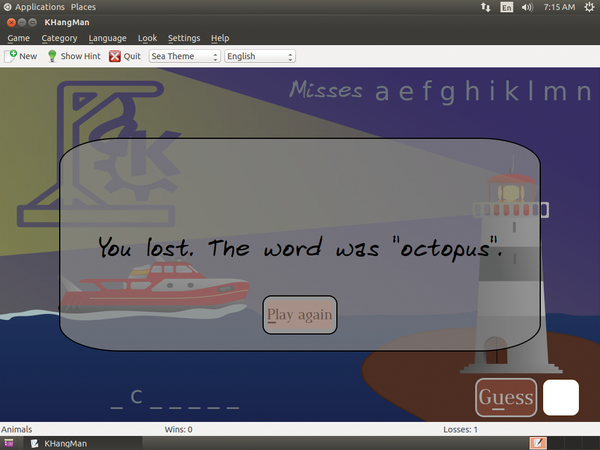This screenshot has height=450, width=600.
Task: Click the Quit label in toolbar
Action: pos(132,56)
